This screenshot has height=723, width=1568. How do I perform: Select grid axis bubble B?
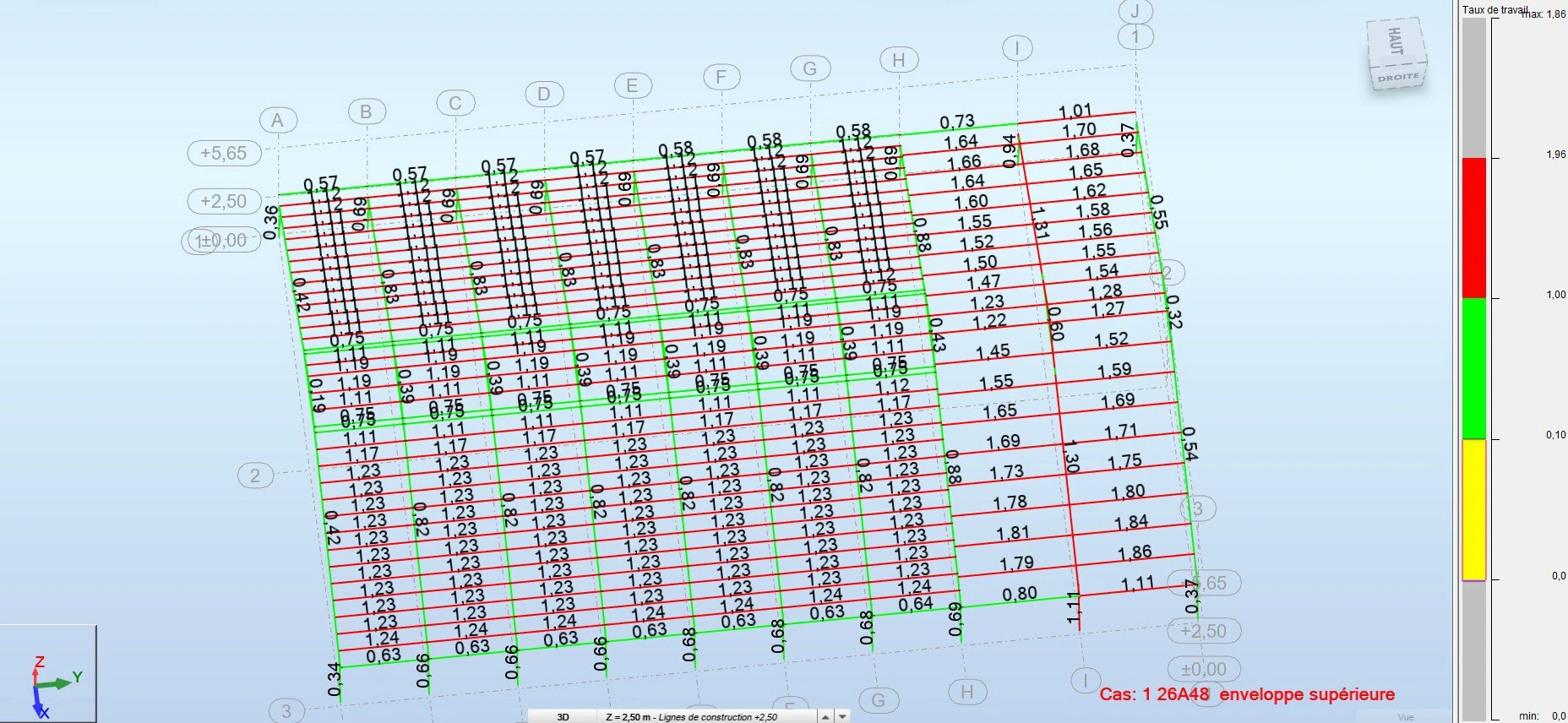[366, 111]
